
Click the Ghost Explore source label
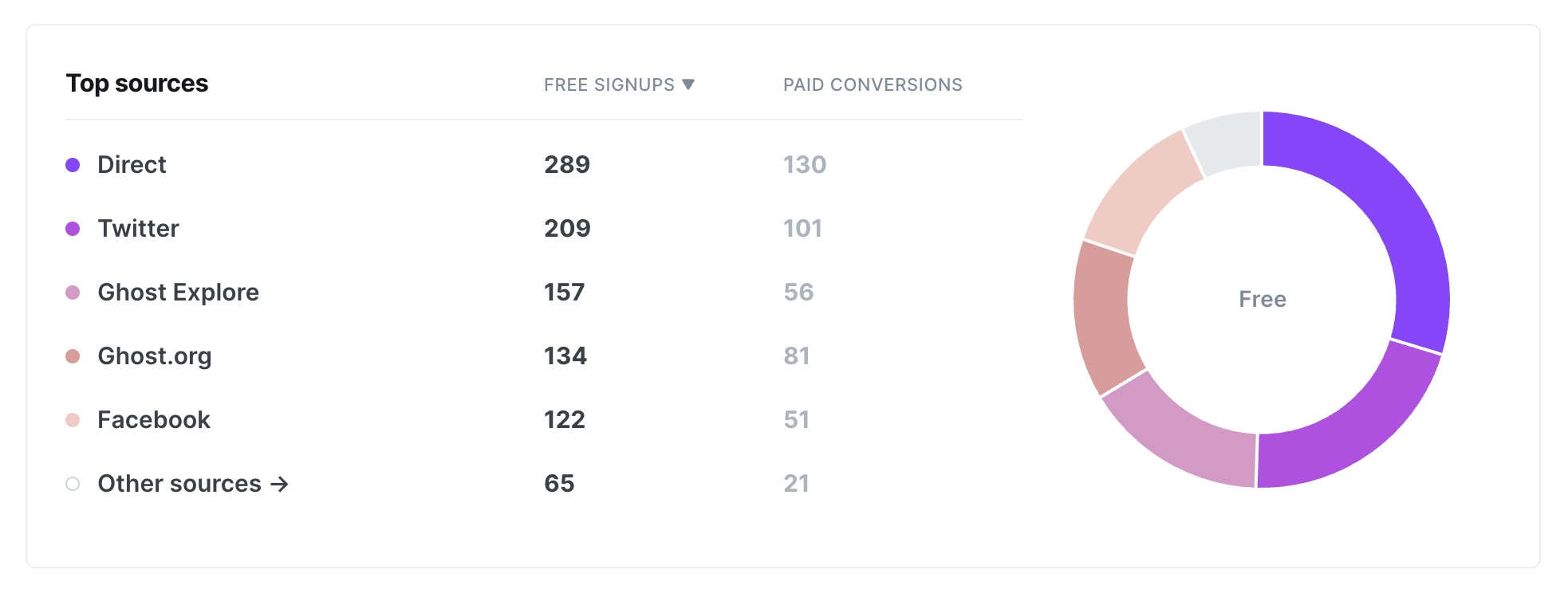tap(178, 292)
